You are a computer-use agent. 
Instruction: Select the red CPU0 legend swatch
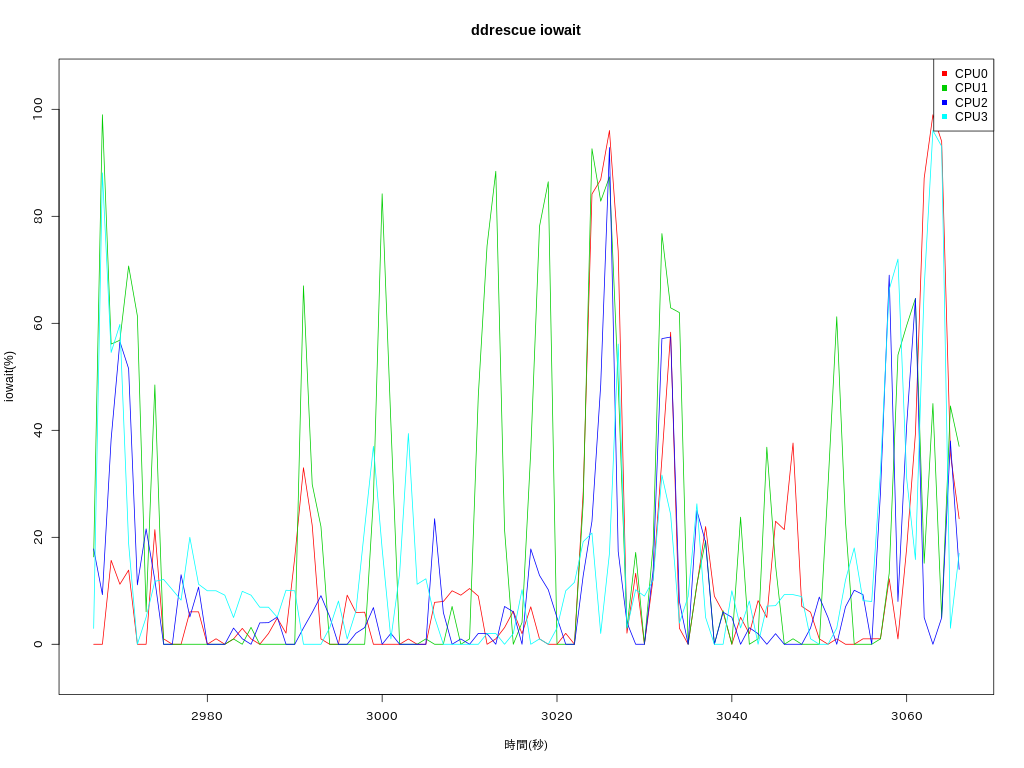944,73
